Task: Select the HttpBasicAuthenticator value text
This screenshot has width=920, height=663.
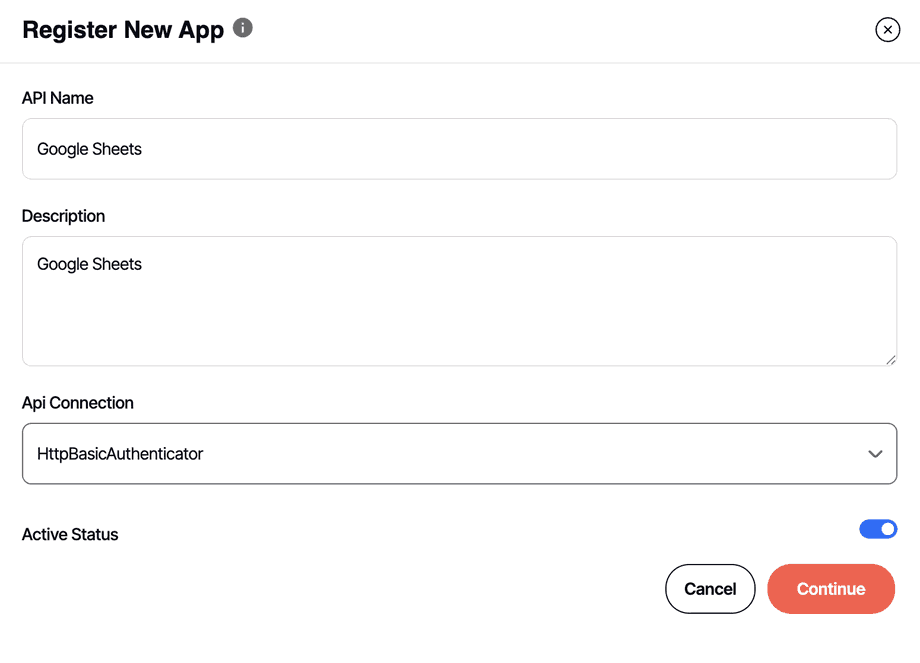Action: point(120,454)
